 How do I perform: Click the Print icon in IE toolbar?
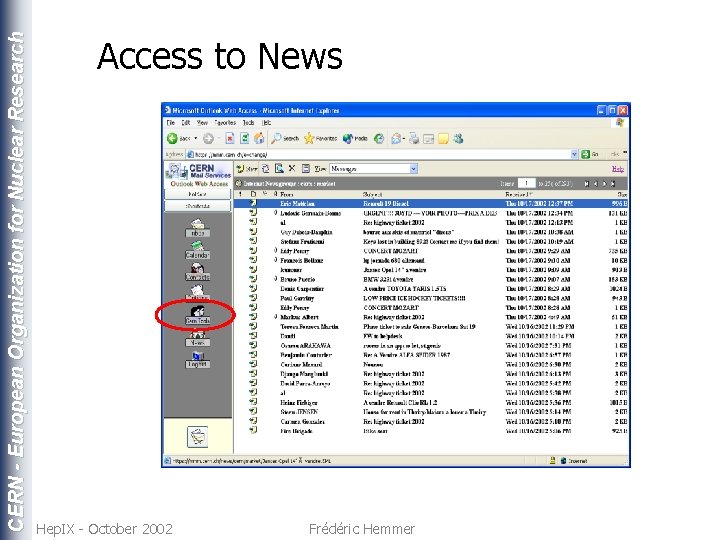[x=414, y=138]
